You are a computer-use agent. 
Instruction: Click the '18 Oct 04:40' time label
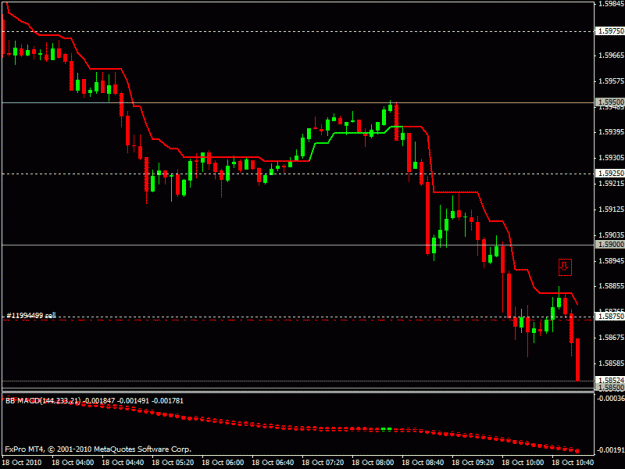point(123,462)
